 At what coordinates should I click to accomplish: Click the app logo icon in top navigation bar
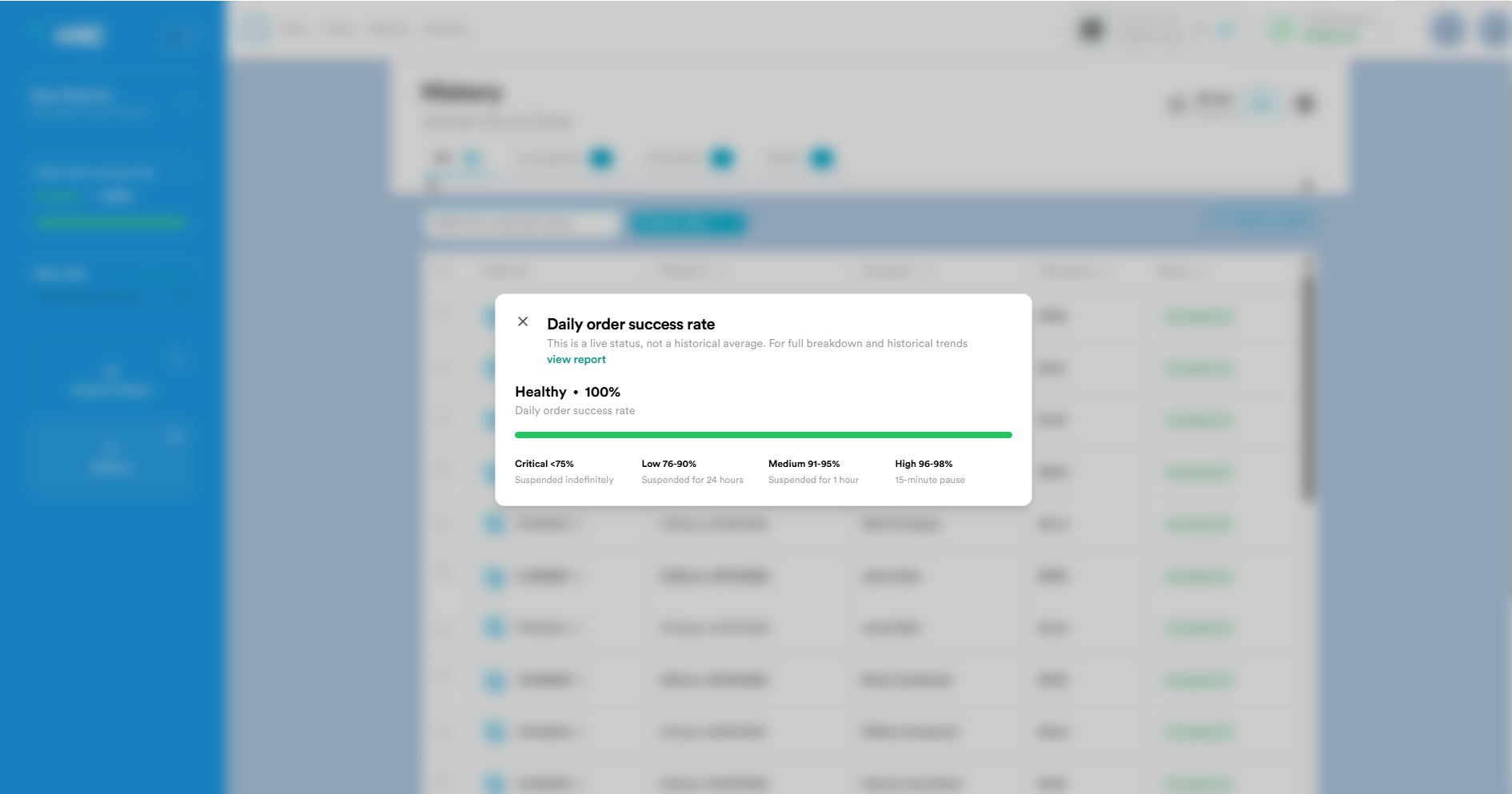tap(255, 29)
